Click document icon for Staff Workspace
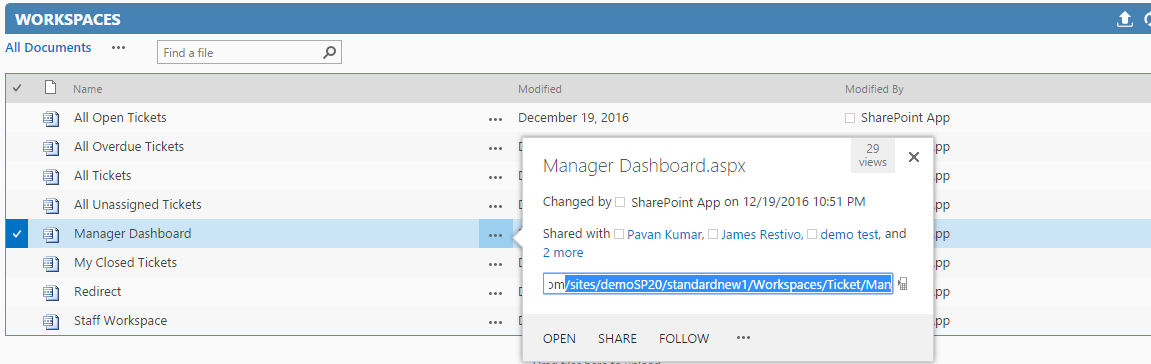 coord(50,321)
